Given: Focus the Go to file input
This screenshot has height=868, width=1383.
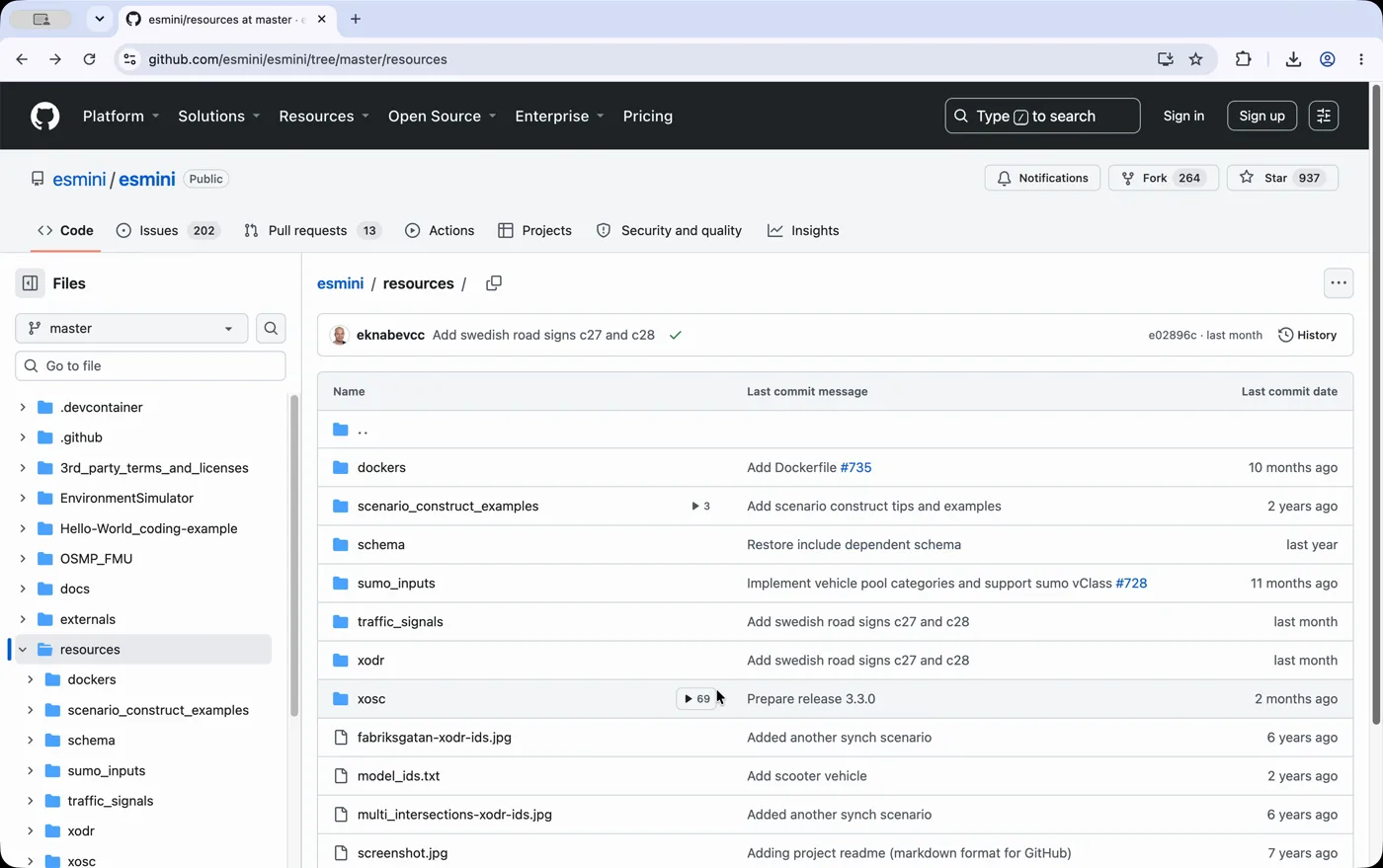Looking at the screenshot, I should pos(150,365).
